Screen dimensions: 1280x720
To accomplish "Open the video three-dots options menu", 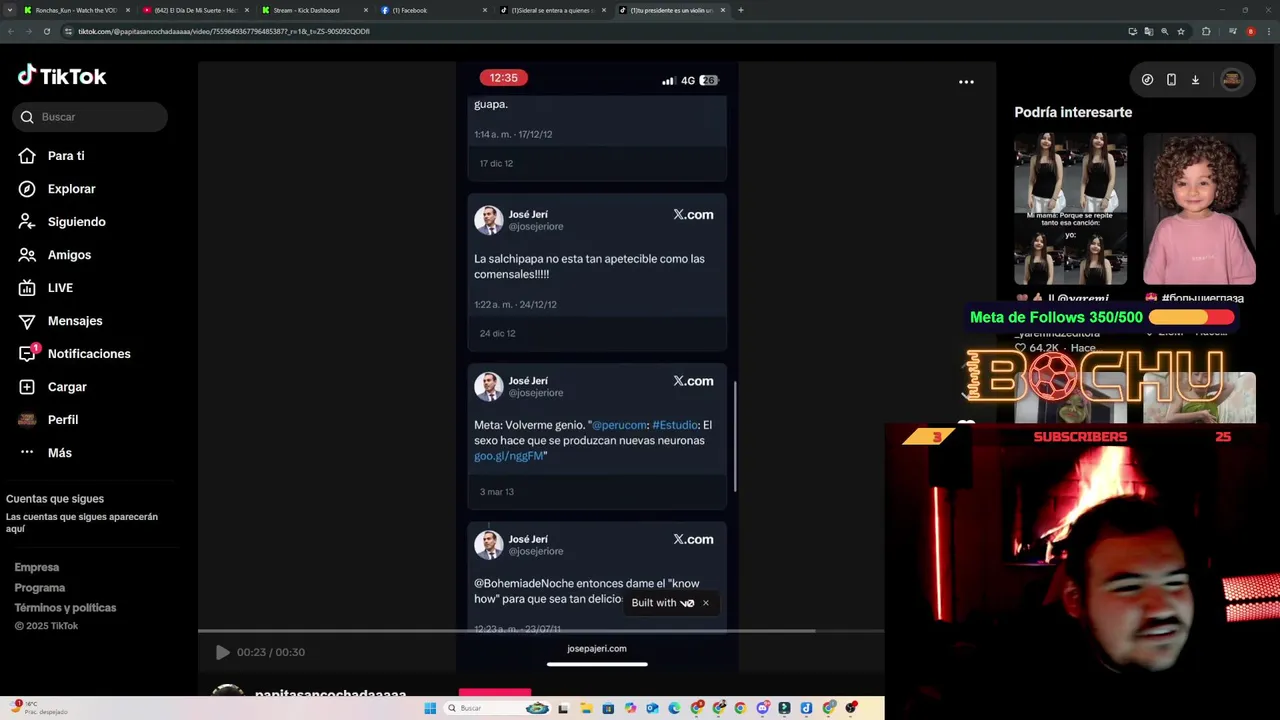I will [966, 82].
